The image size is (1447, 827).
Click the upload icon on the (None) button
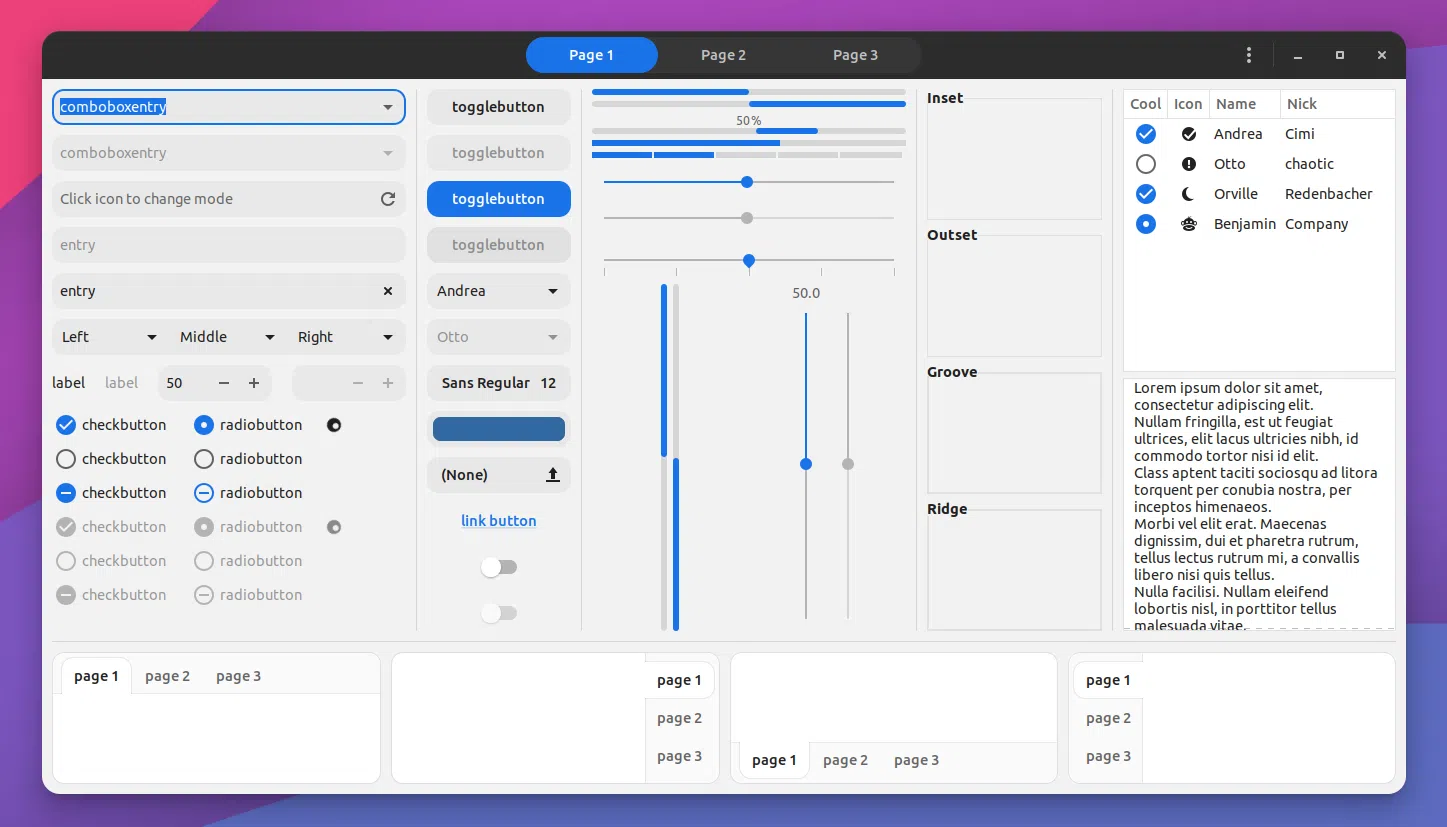(552, 475)
